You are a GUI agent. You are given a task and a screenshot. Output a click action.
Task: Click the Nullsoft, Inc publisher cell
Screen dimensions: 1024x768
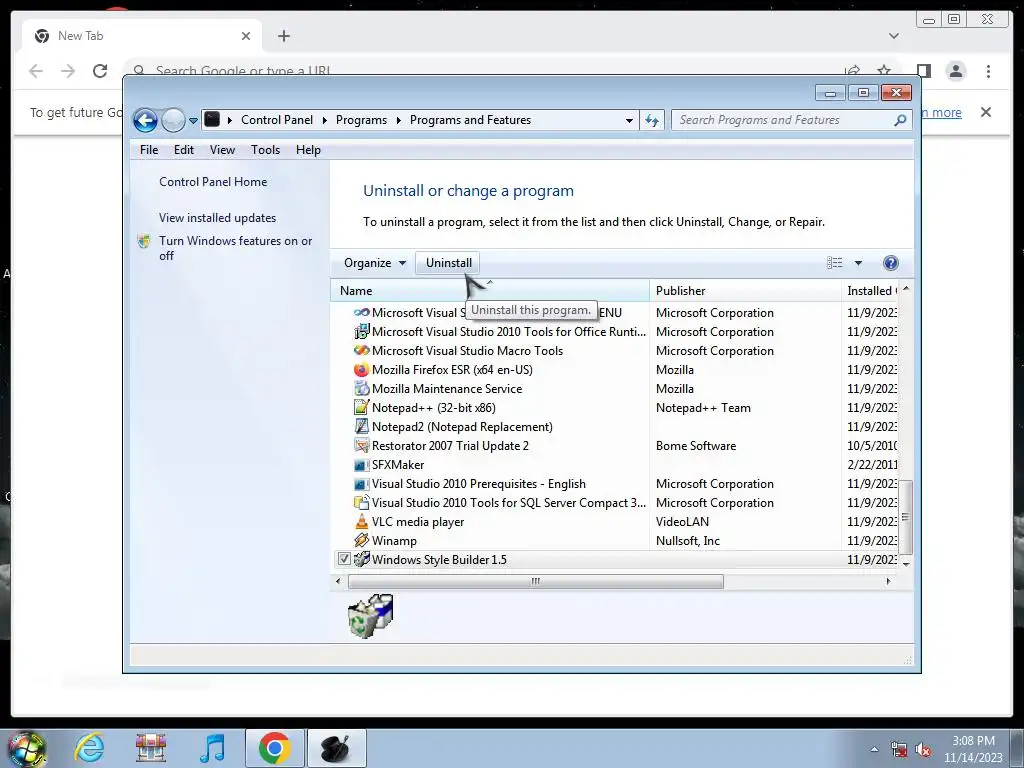pyautogui.click(x=688, y=540)
